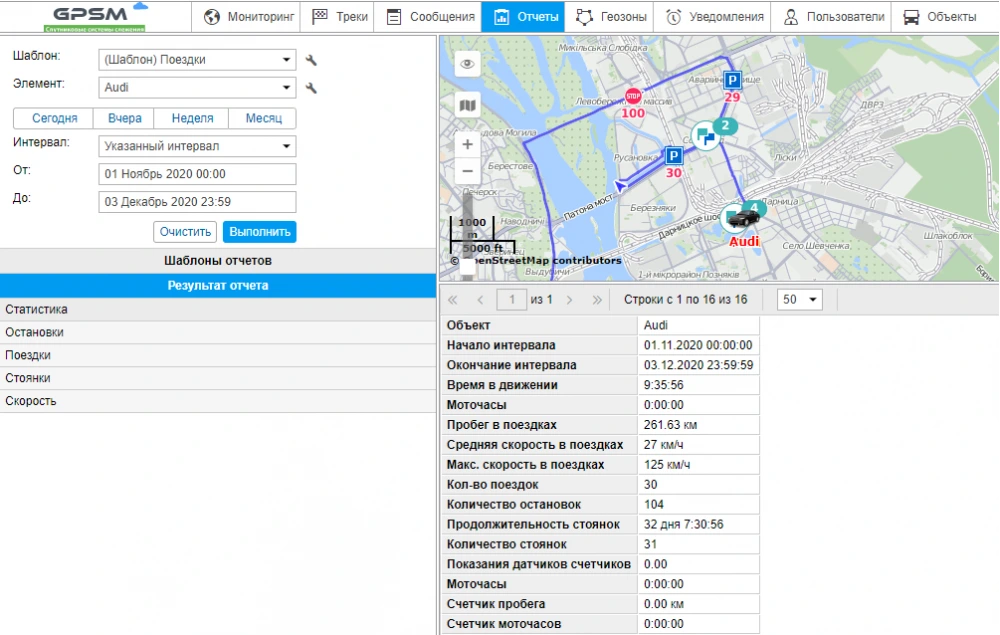Select the Сегодня period option

[x=54, y=118]
